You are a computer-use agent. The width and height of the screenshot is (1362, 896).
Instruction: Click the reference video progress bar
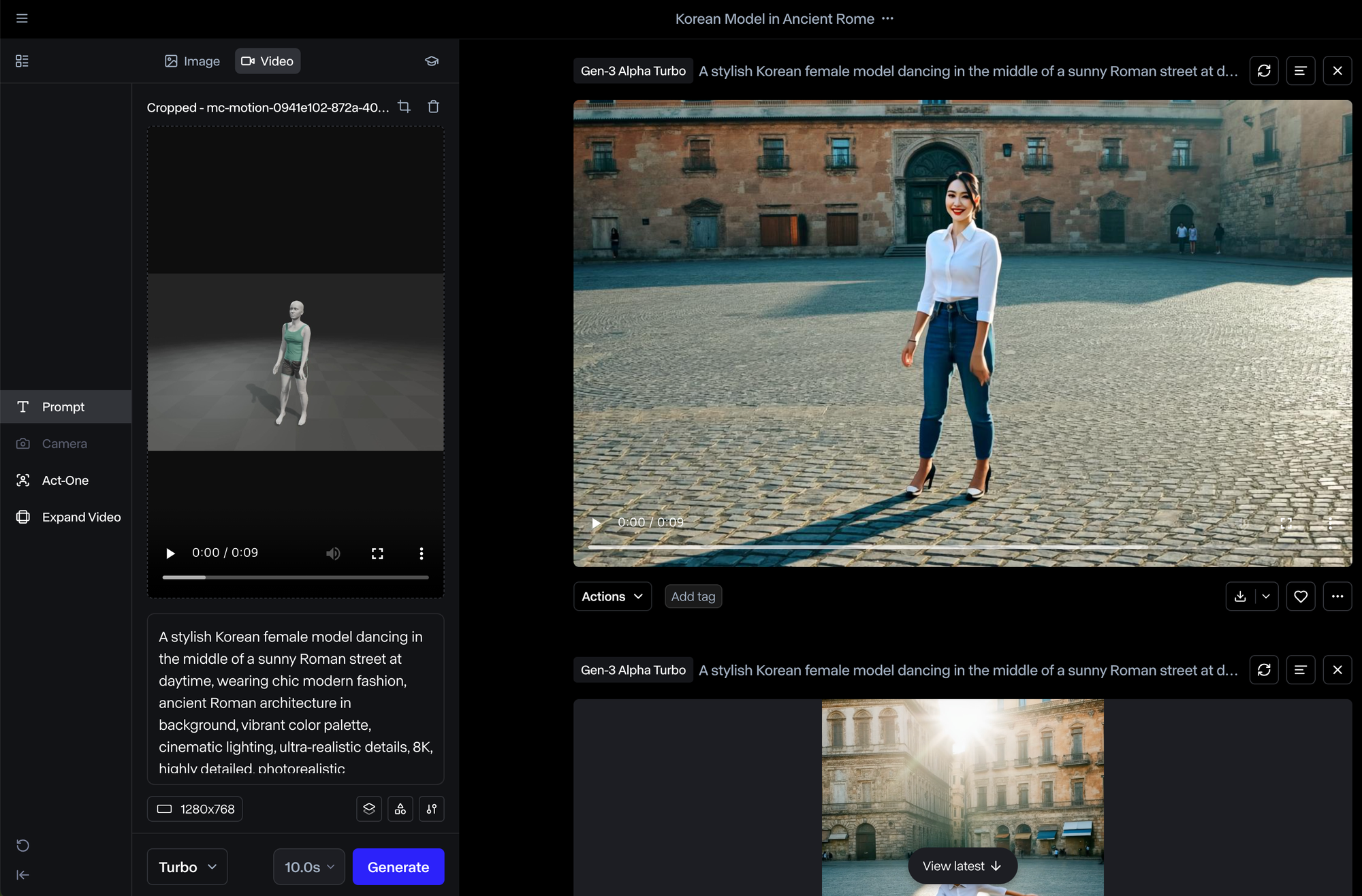pyautogui.click(x=296, y=577)
